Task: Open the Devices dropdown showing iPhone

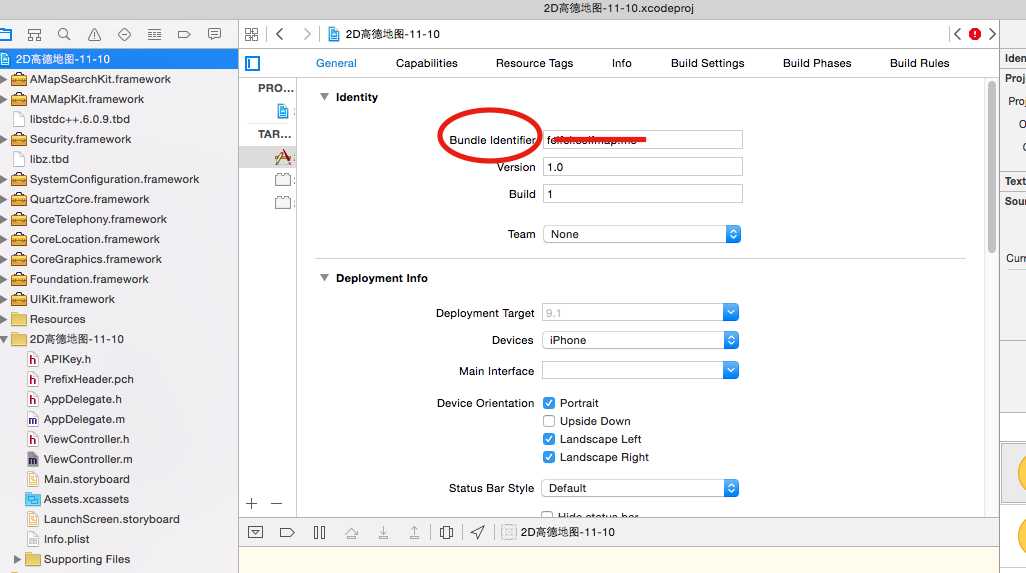Action: point(641,340)
